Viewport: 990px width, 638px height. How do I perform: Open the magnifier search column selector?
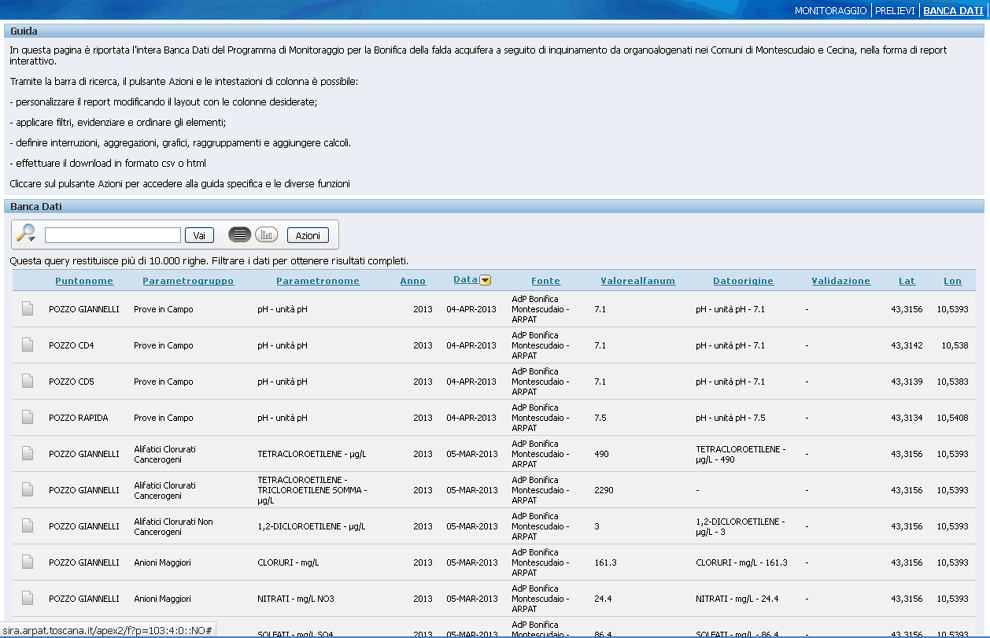26,234
